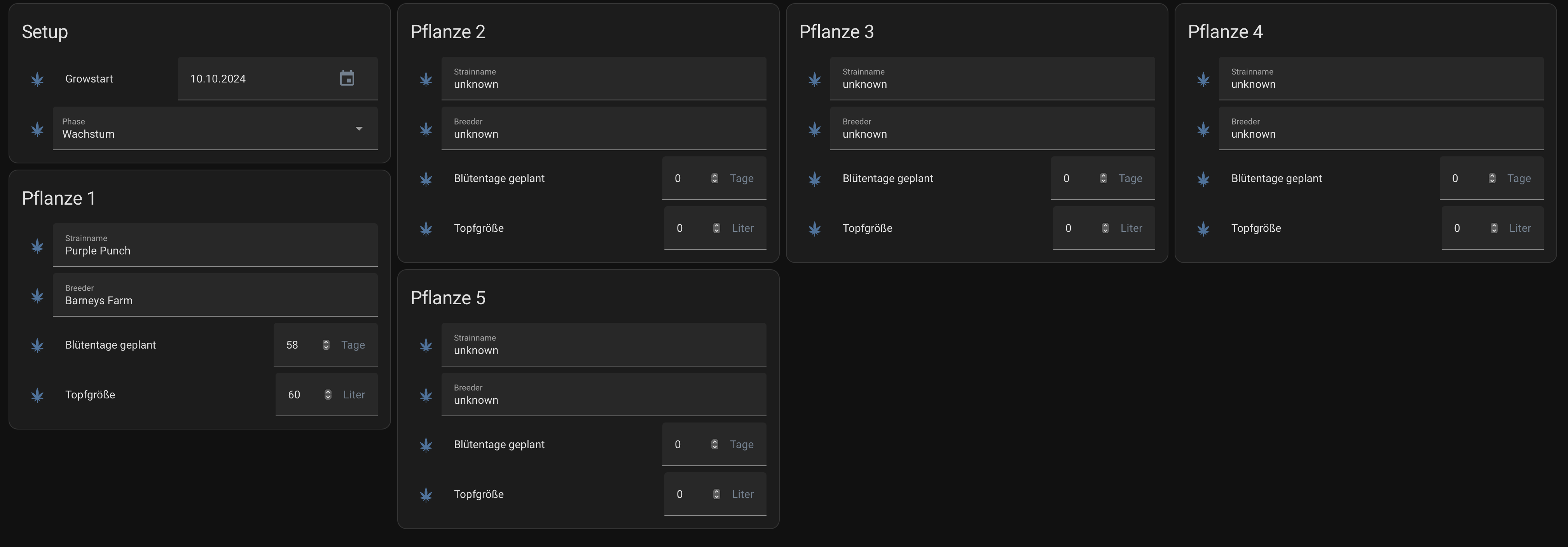Click leaf icon beside Pflanze 3 Blütentage geplant
1568x547 pixels.
pyautogui.click(x=814, y=179)
